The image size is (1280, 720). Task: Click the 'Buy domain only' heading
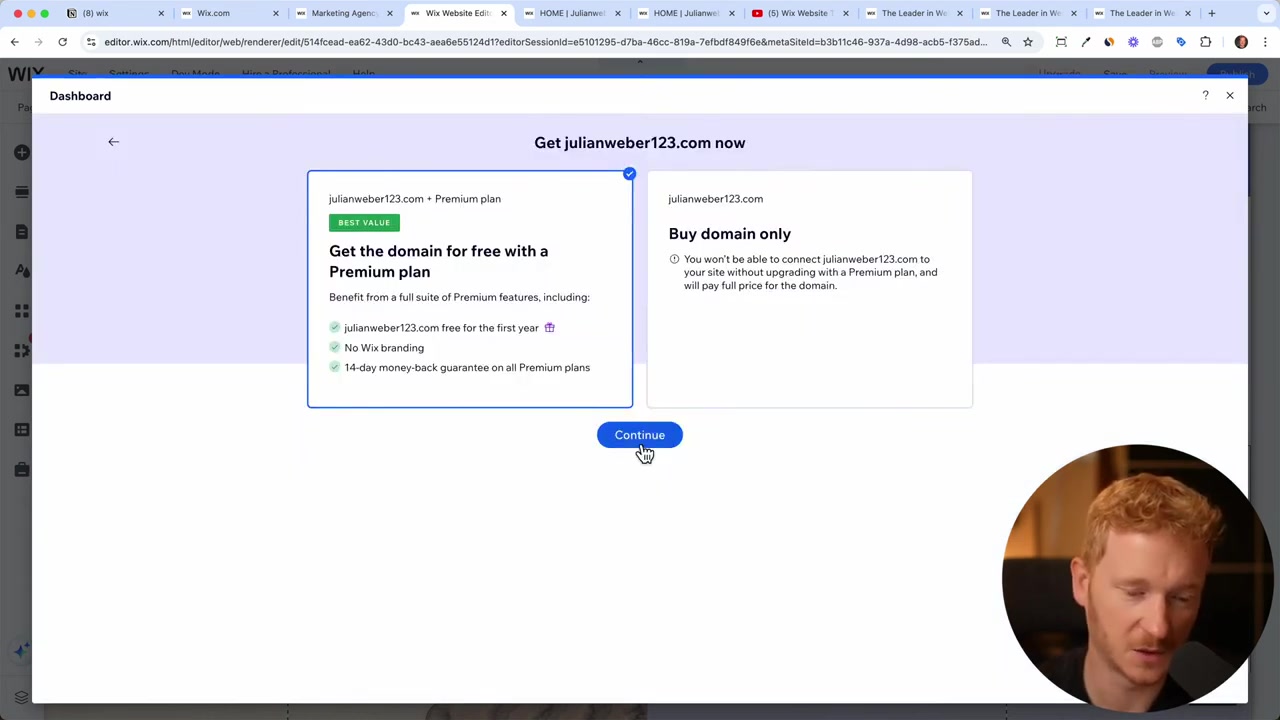730,234
